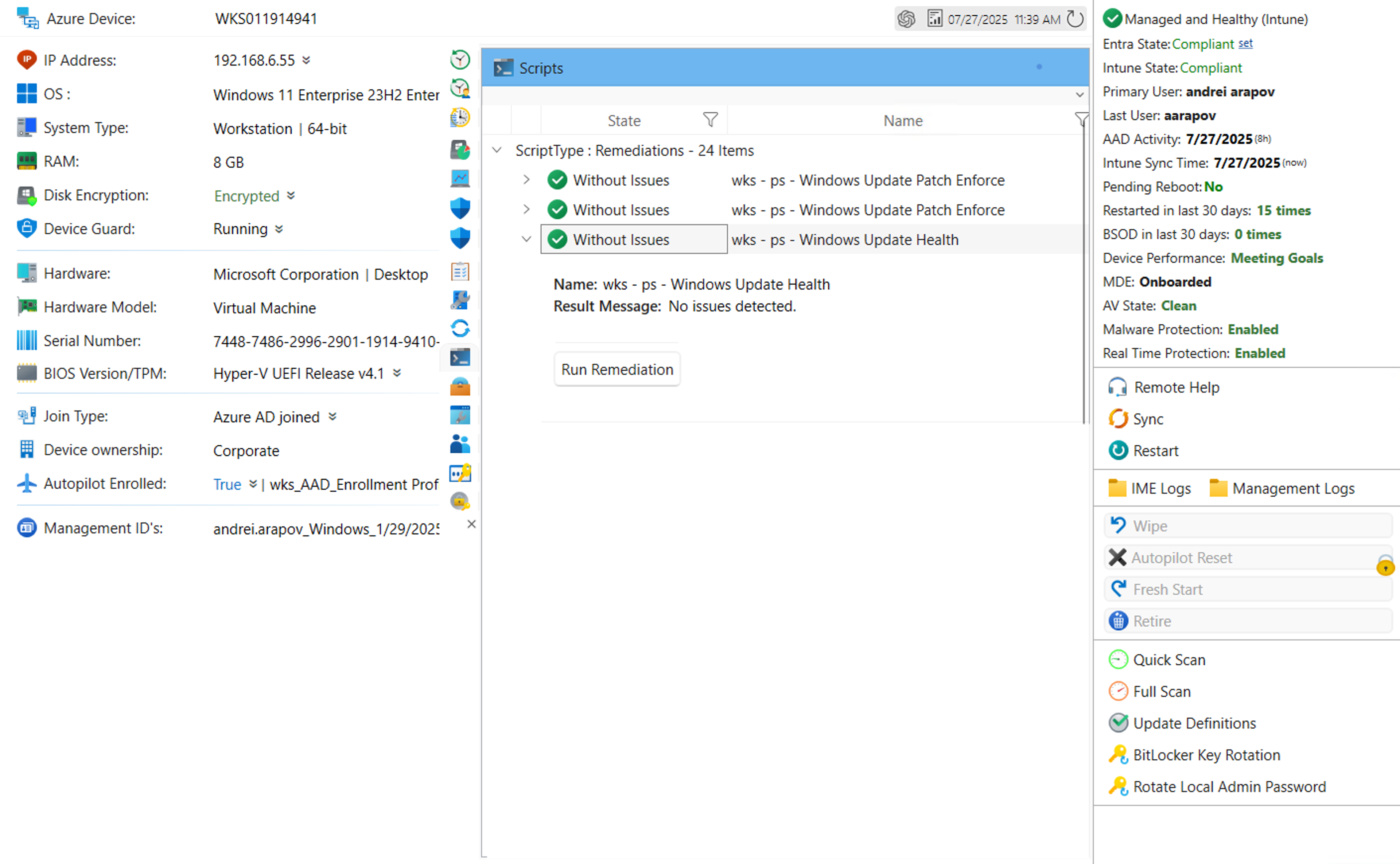
Task: Click the lock icon beside Autopilot Reset
Action: [x=1385, y=564]
